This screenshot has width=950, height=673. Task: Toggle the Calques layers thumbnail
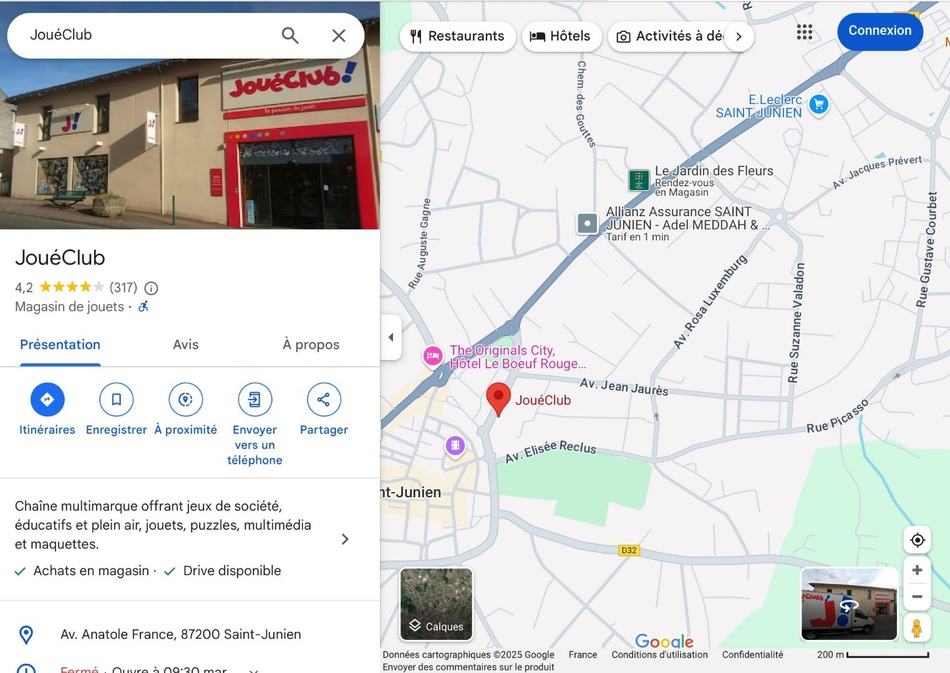tap(436, 604)
